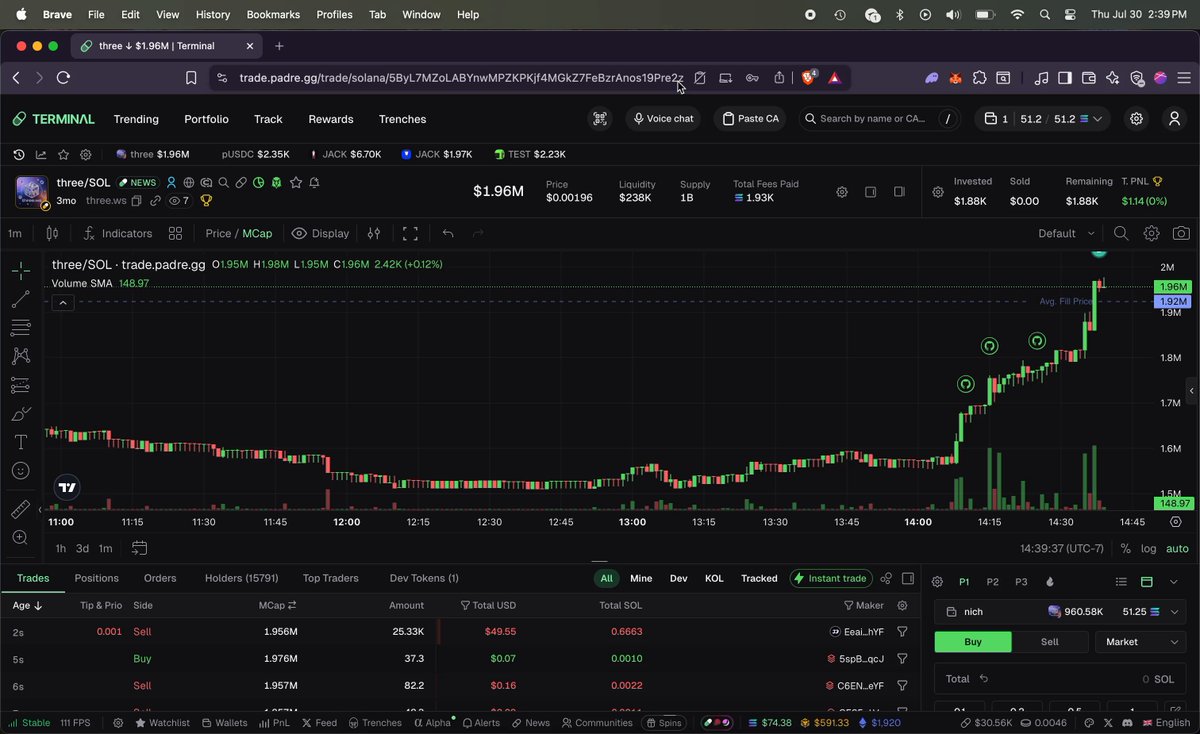
Task: Collapse the chart legend chevron
Action: pyautogui.click(x=62, y=302)
